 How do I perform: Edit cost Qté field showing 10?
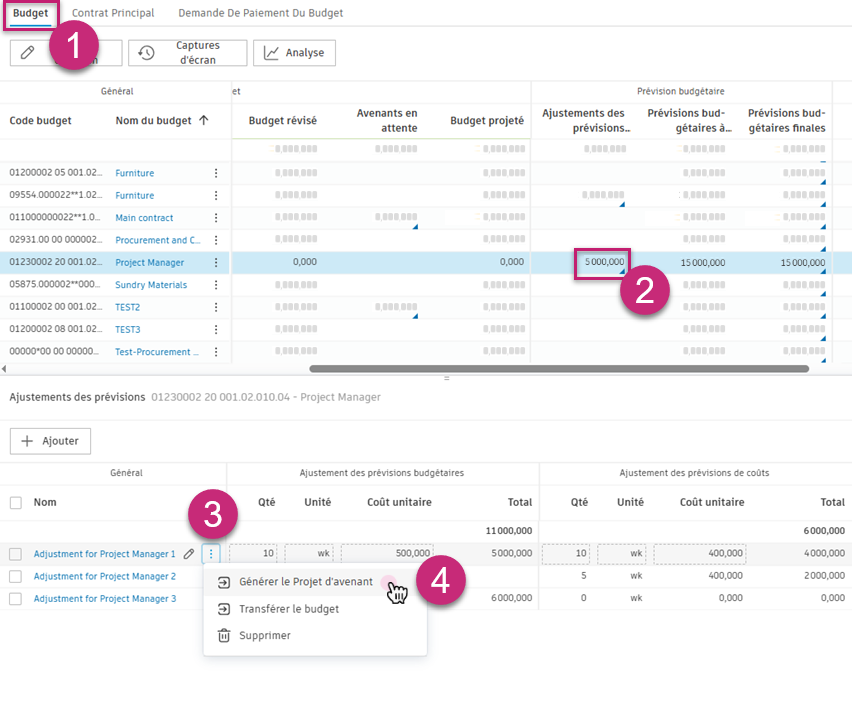click(x=566, y=553)
